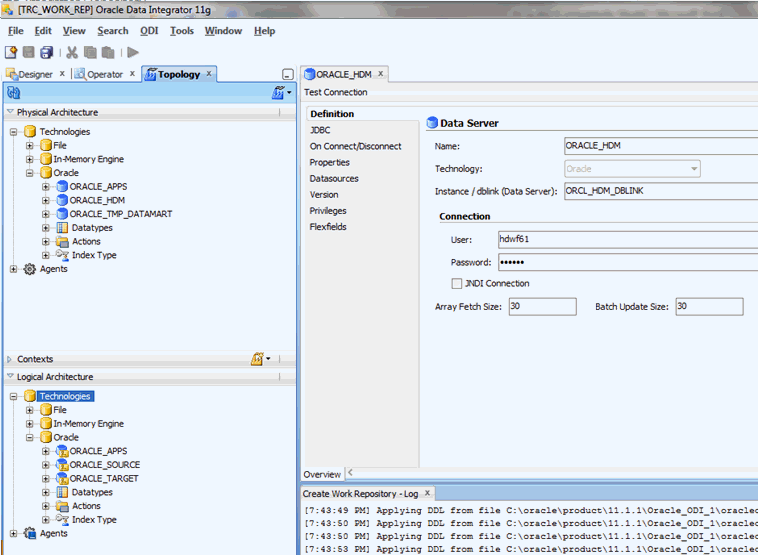Viewport: 758px width, 555px height.
Task: Click the Actions icon under Physical Architecture
Action: coord(62,241)
